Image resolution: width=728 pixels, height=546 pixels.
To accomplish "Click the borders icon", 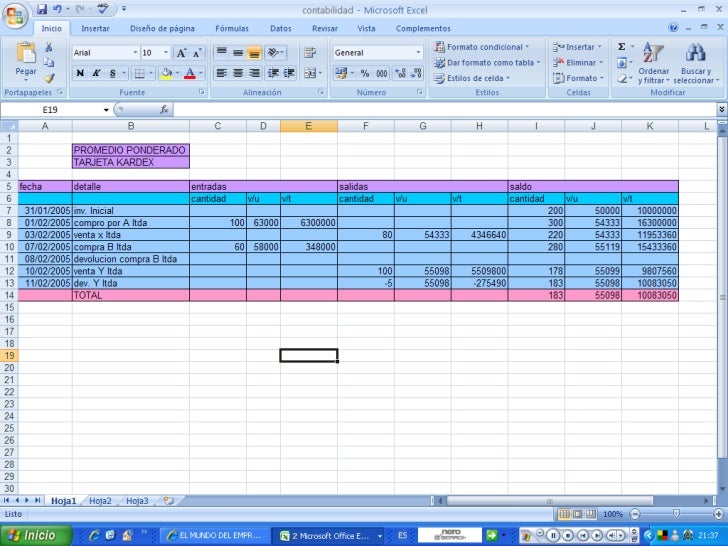I will (139, 73).
